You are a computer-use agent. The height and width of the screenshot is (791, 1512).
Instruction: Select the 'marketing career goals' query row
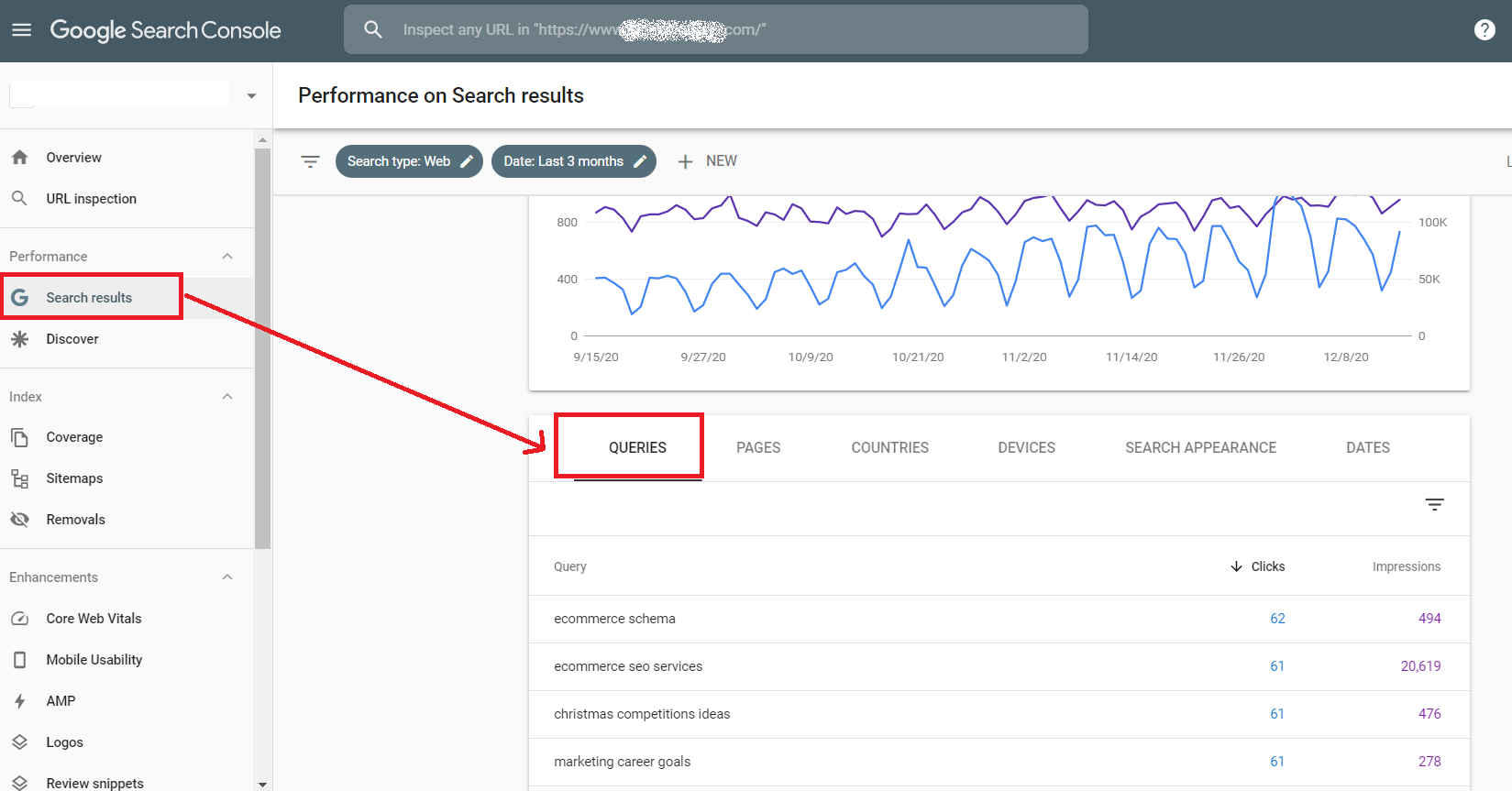[999, 762]
